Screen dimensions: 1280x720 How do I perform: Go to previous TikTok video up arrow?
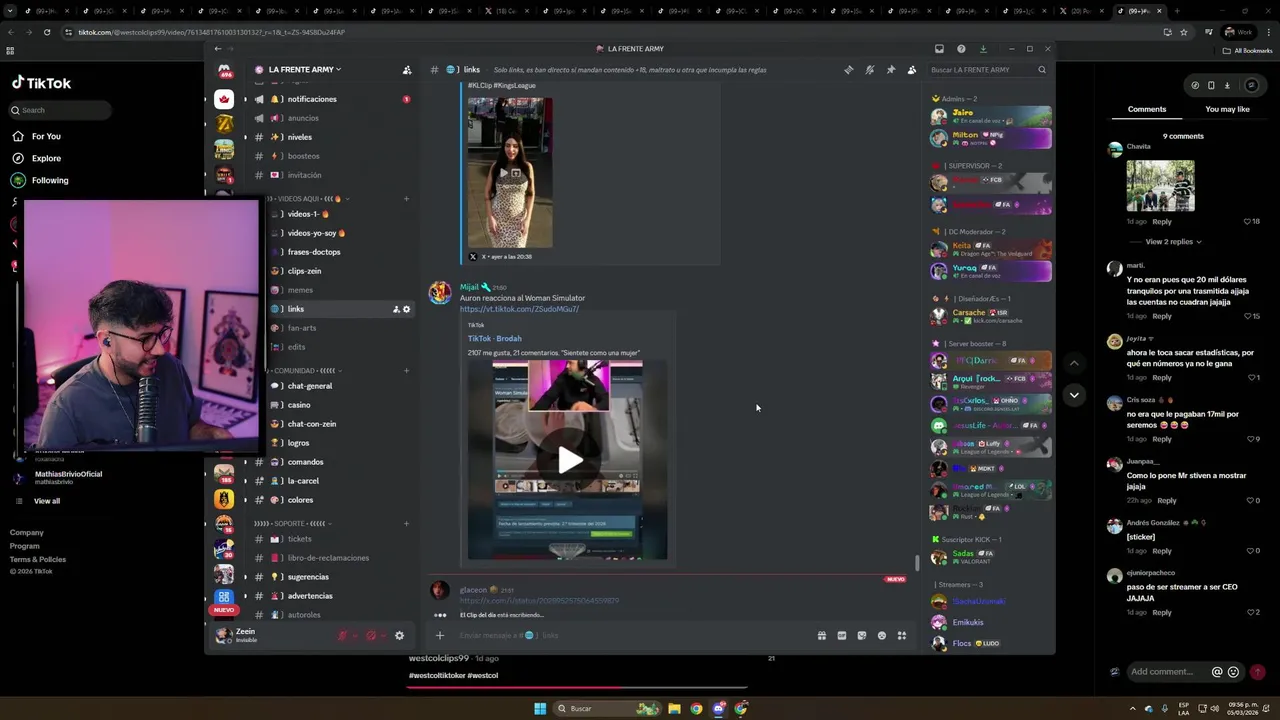(x=1074, y=363)
